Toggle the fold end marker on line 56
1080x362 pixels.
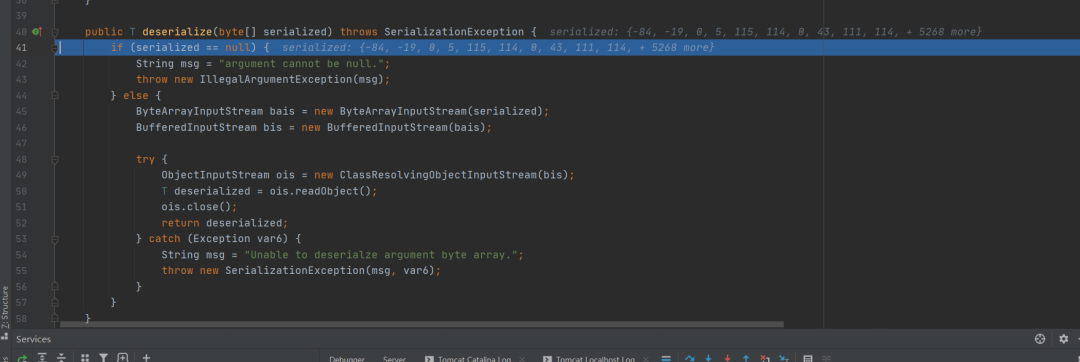tap(55, 286)
